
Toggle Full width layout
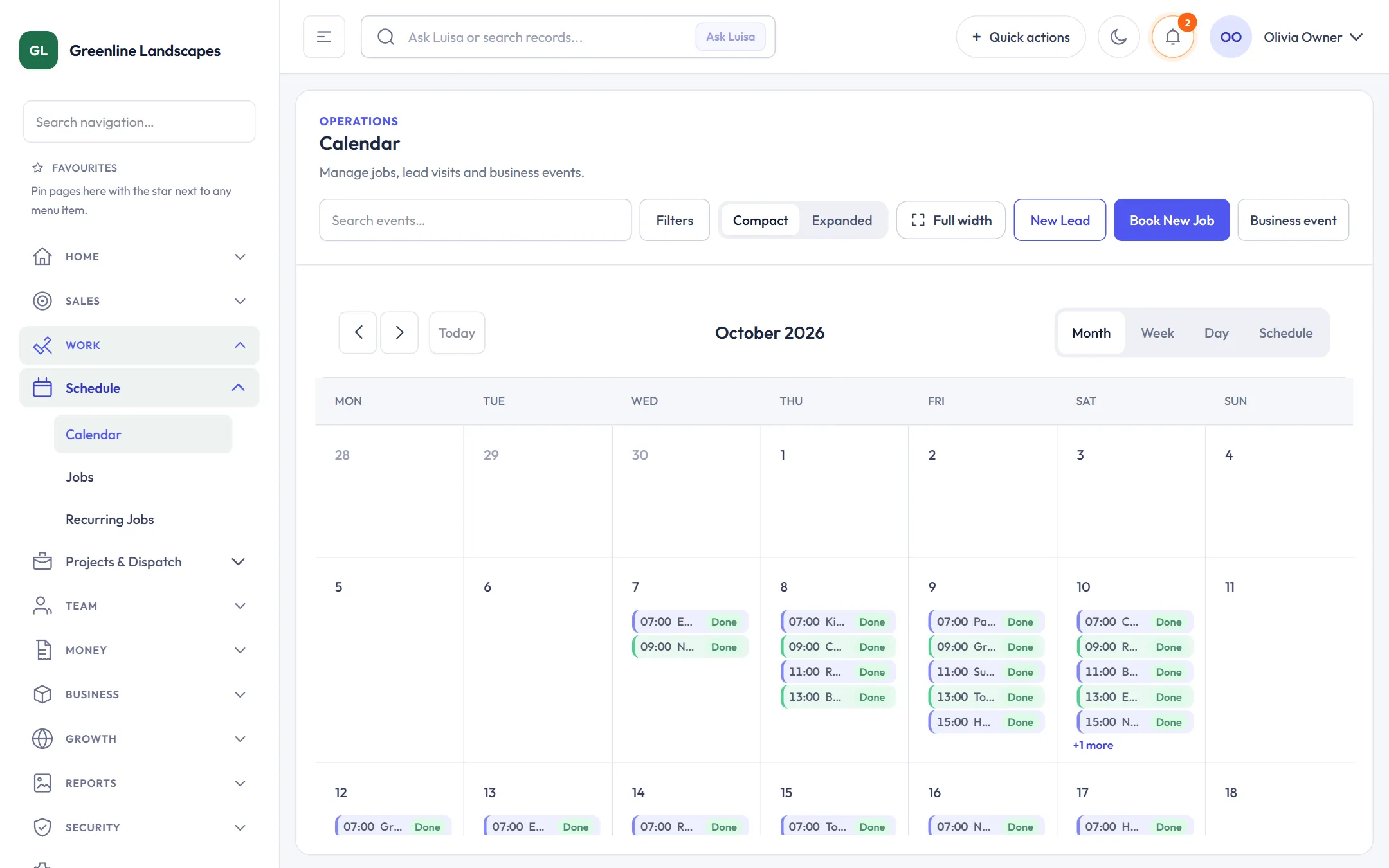click(x=951, y=221)
